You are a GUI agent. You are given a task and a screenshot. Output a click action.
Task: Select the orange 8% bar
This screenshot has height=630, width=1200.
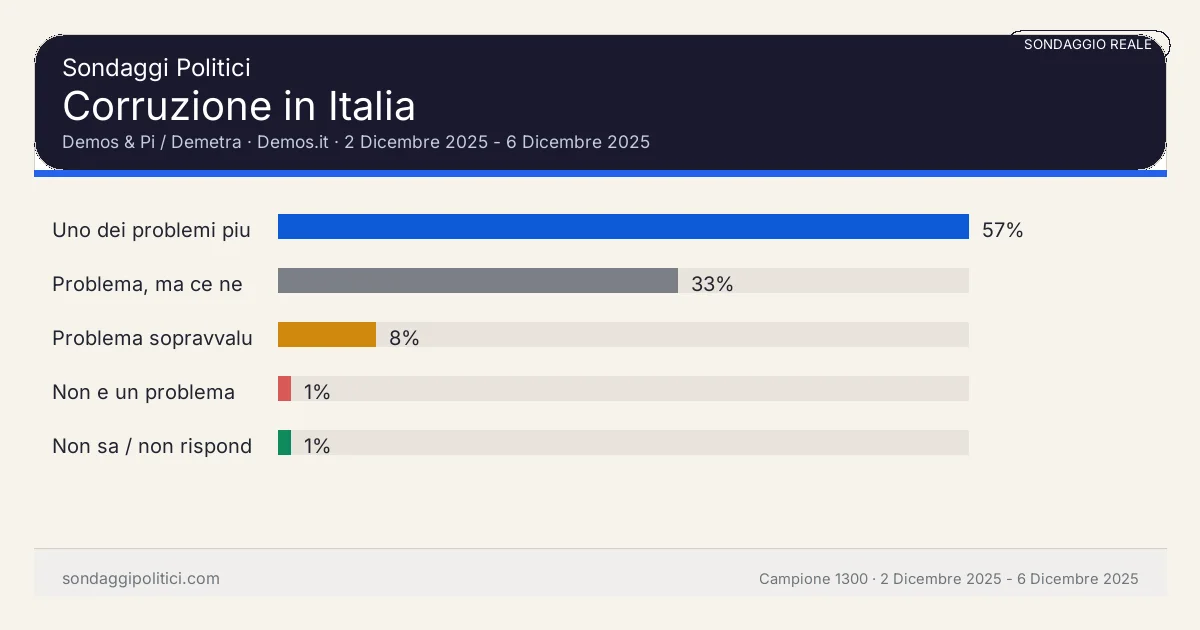pos(326,335)
